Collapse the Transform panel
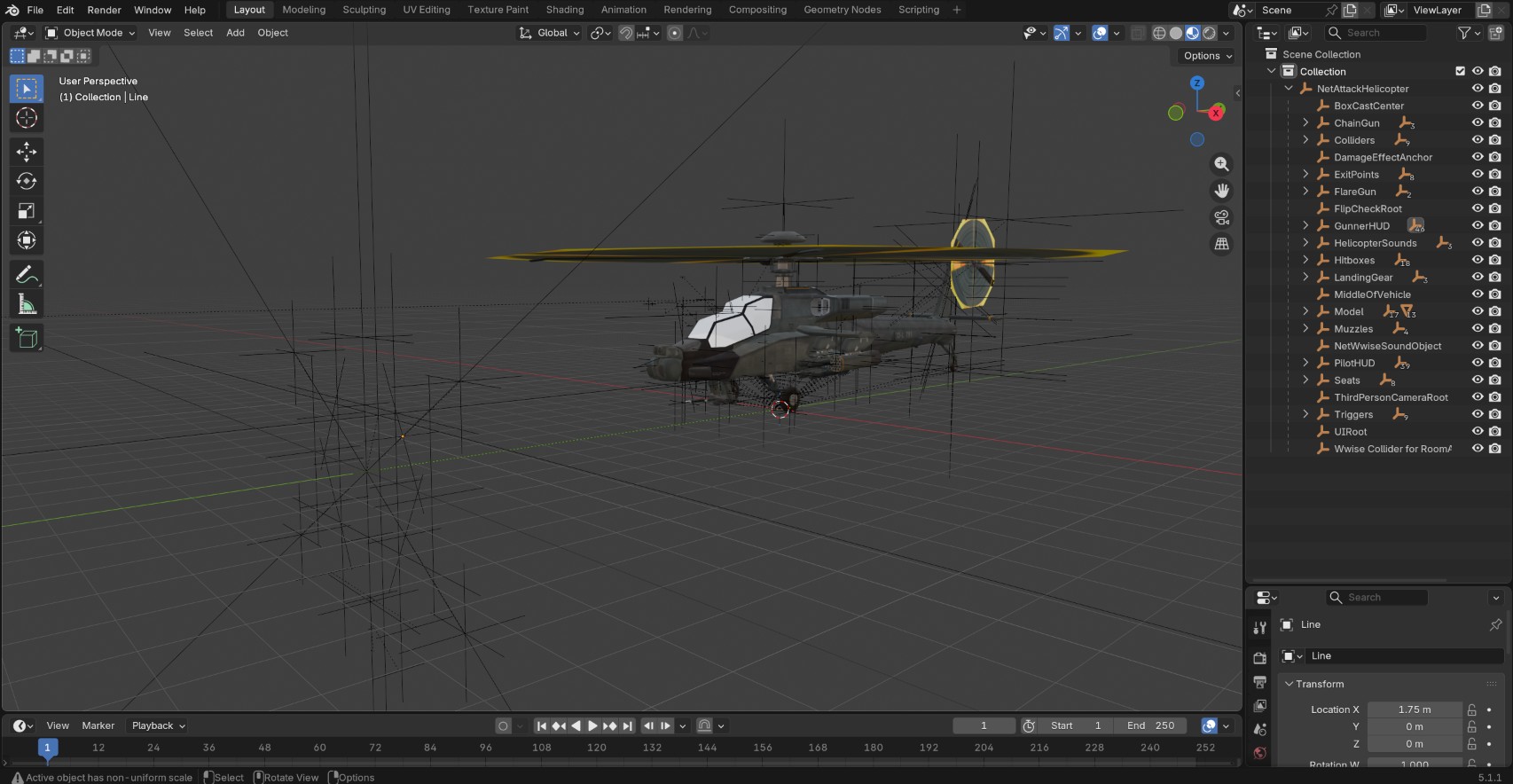 click(x=1289, y=684)
